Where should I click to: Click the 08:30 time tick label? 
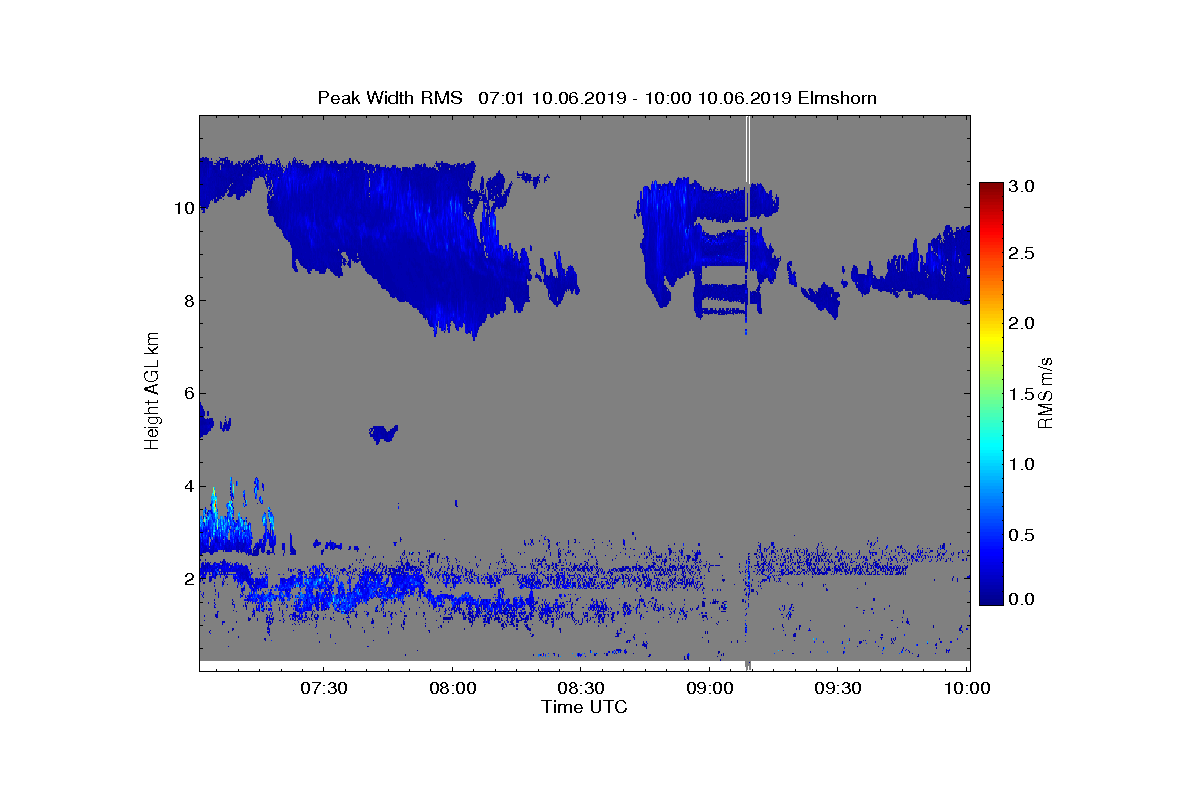pyautogui.click(x=580, y=688)
